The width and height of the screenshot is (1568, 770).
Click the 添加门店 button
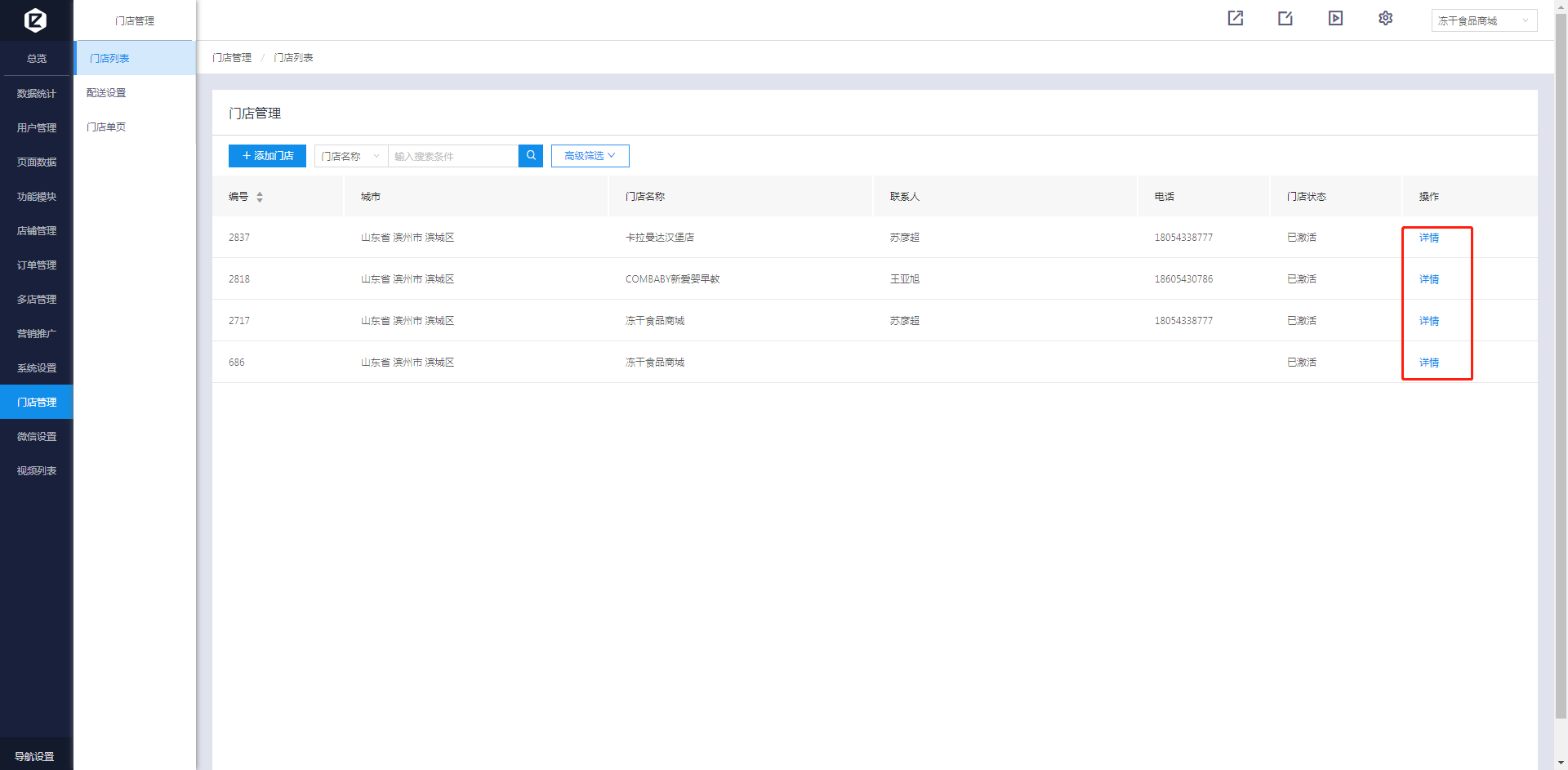(x=267, y=156)
